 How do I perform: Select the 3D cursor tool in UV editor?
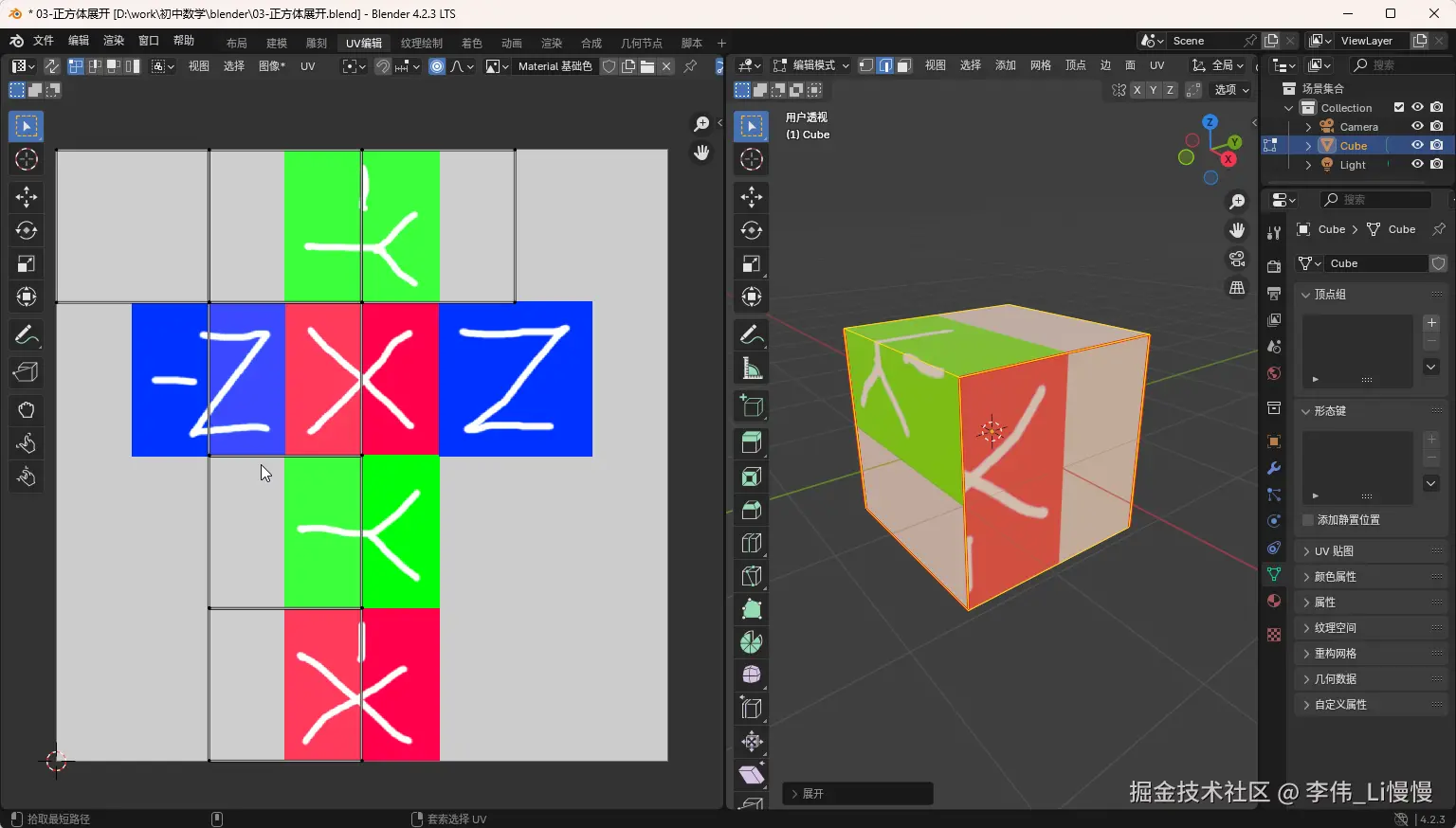tap(27, 159)
